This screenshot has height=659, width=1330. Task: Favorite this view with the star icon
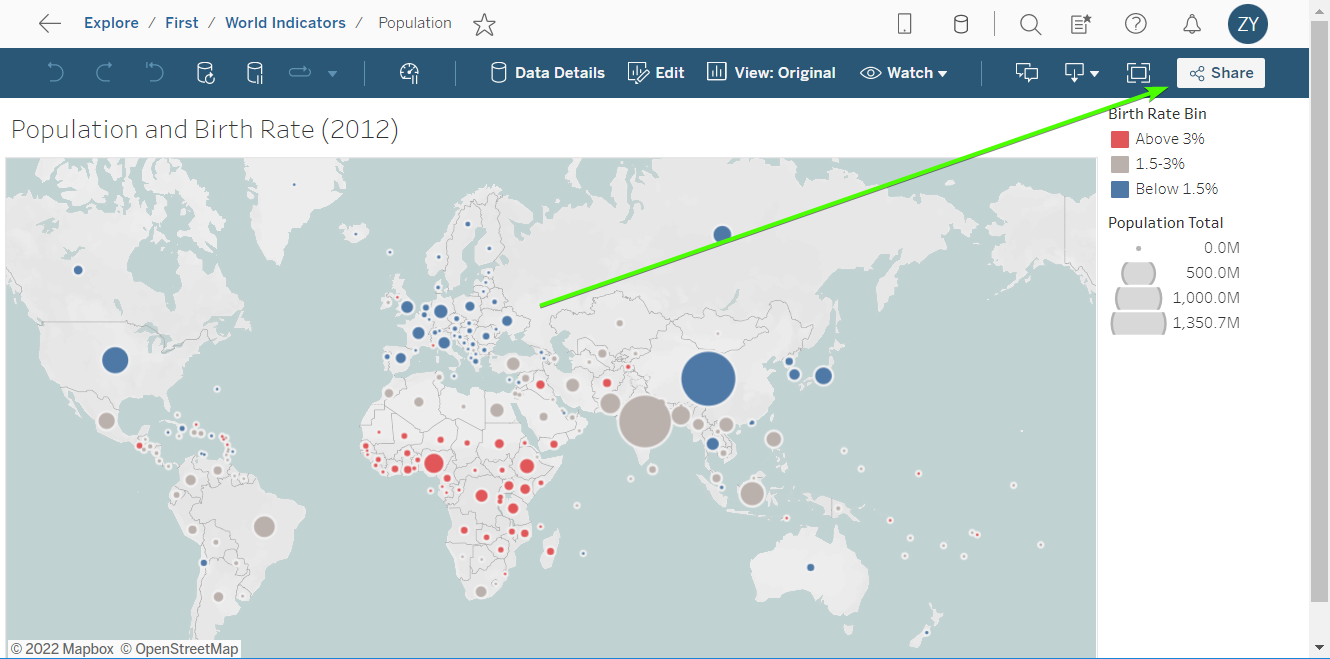click(484, 24)
